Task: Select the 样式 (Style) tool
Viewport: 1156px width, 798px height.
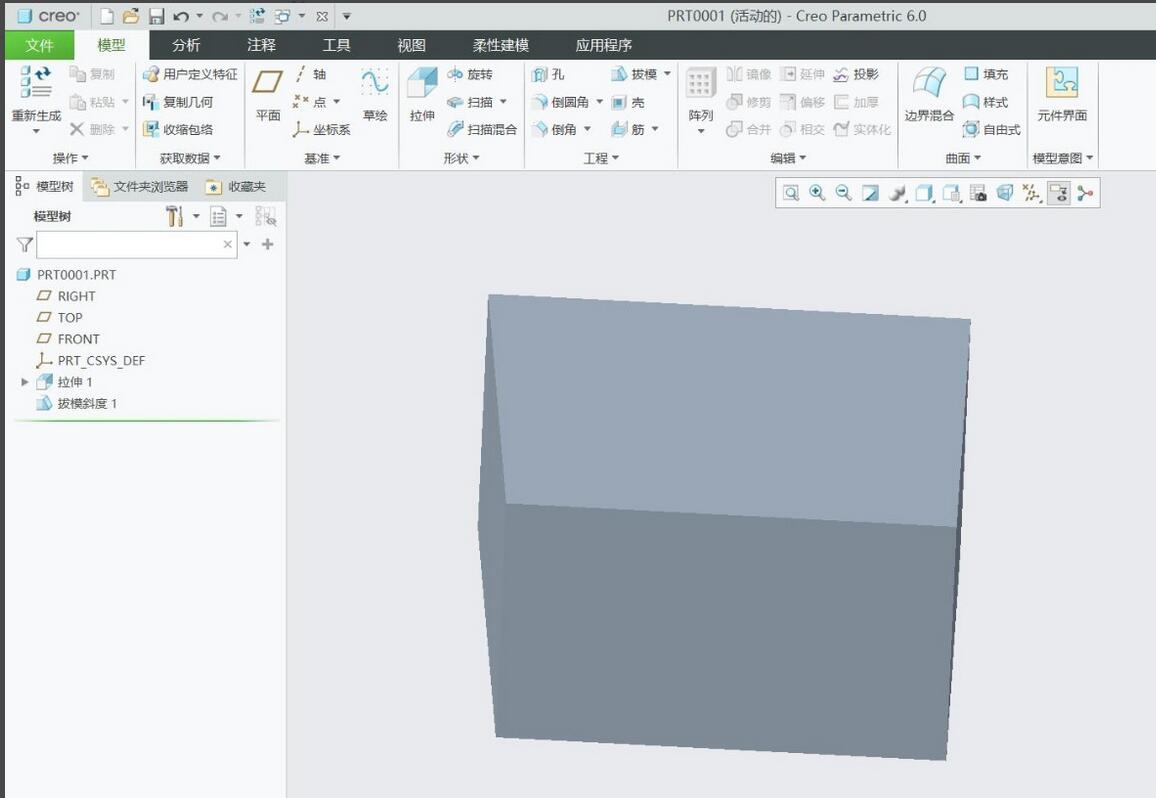Action: click(986, 103)
